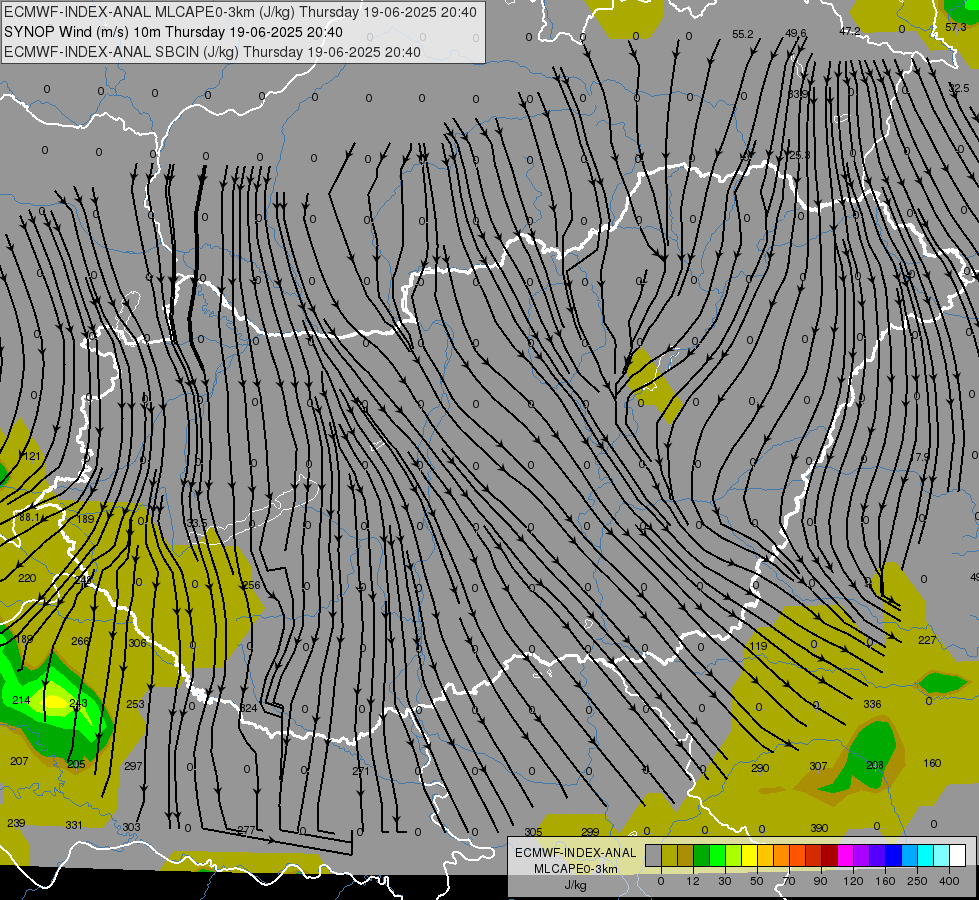Click the legend tick label 30
The height and width of the screenshot is (900, 979).
724,881
